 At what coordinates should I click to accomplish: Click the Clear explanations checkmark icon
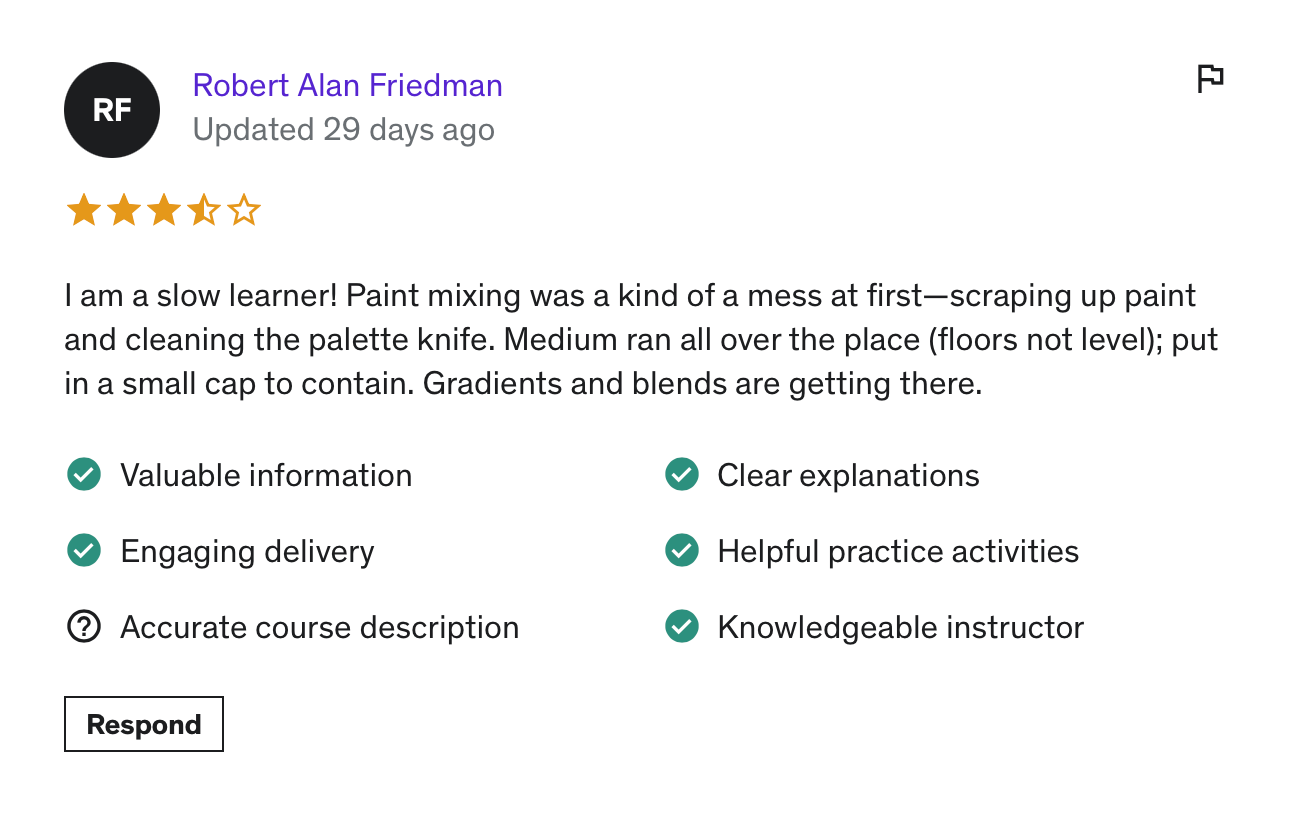682,475
